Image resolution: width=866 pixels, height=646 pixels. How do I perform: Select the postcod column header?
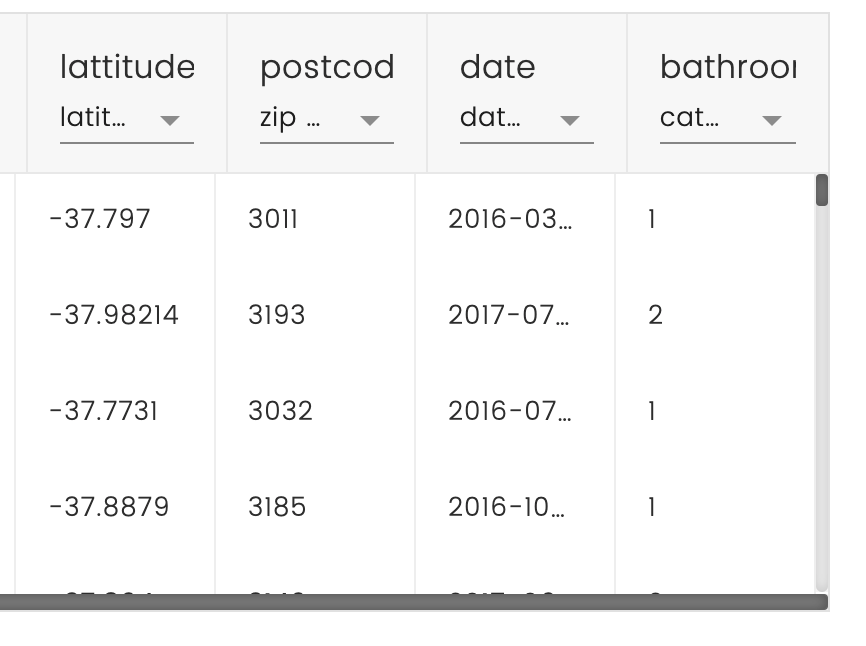point(327,67)
